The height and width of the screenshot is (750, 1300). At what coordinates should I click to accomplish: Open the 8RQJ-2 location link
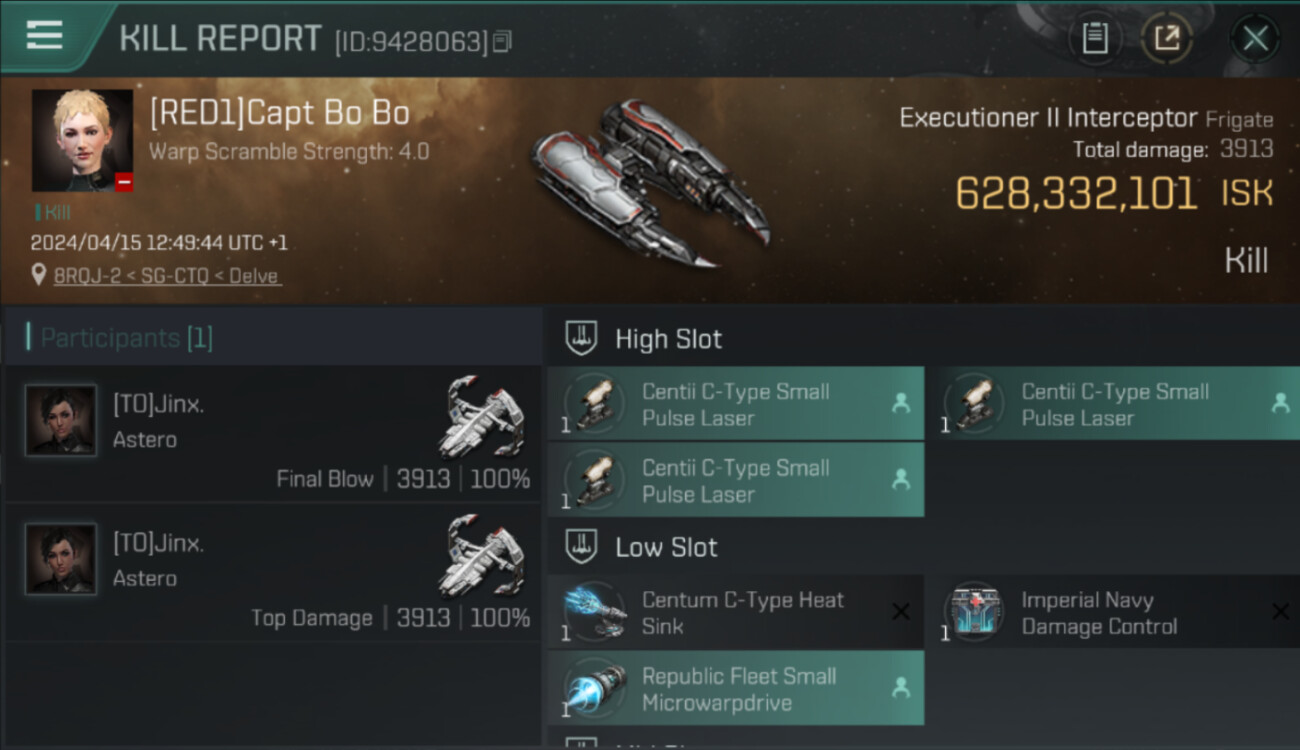[167, 276]
